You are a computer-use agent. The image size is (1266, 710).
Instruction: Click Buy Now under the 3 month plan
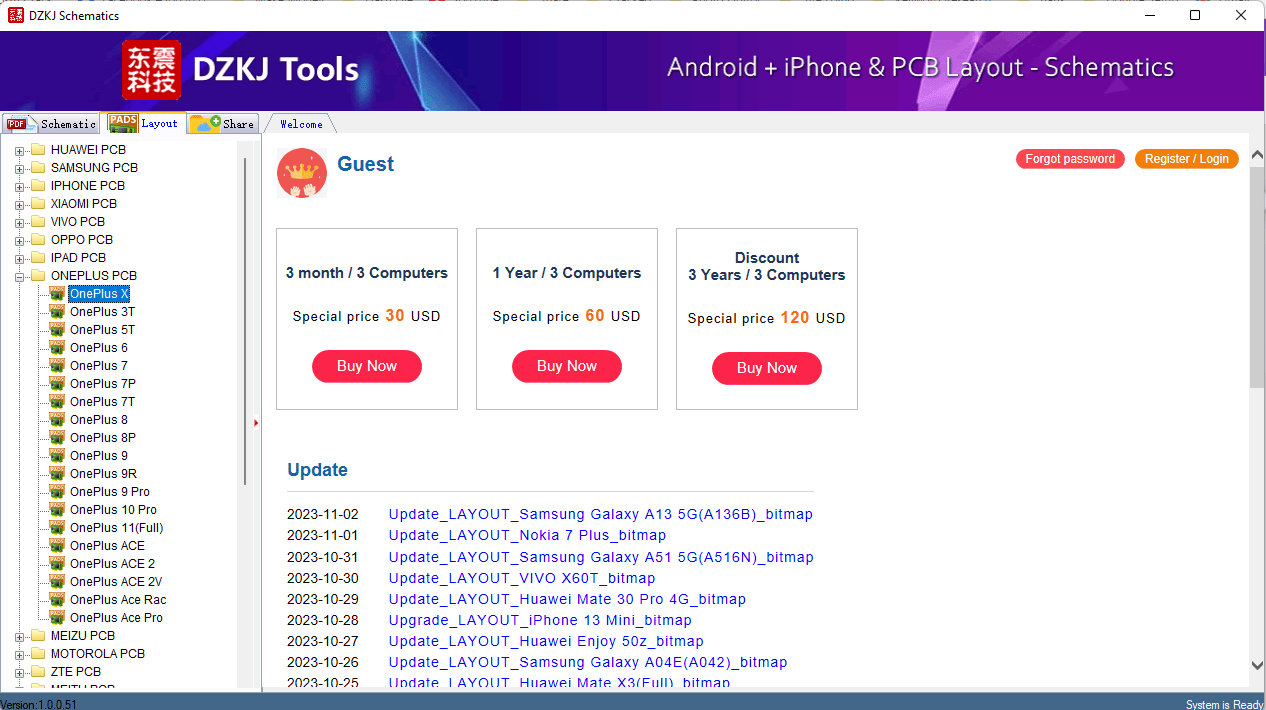[366, 366]
